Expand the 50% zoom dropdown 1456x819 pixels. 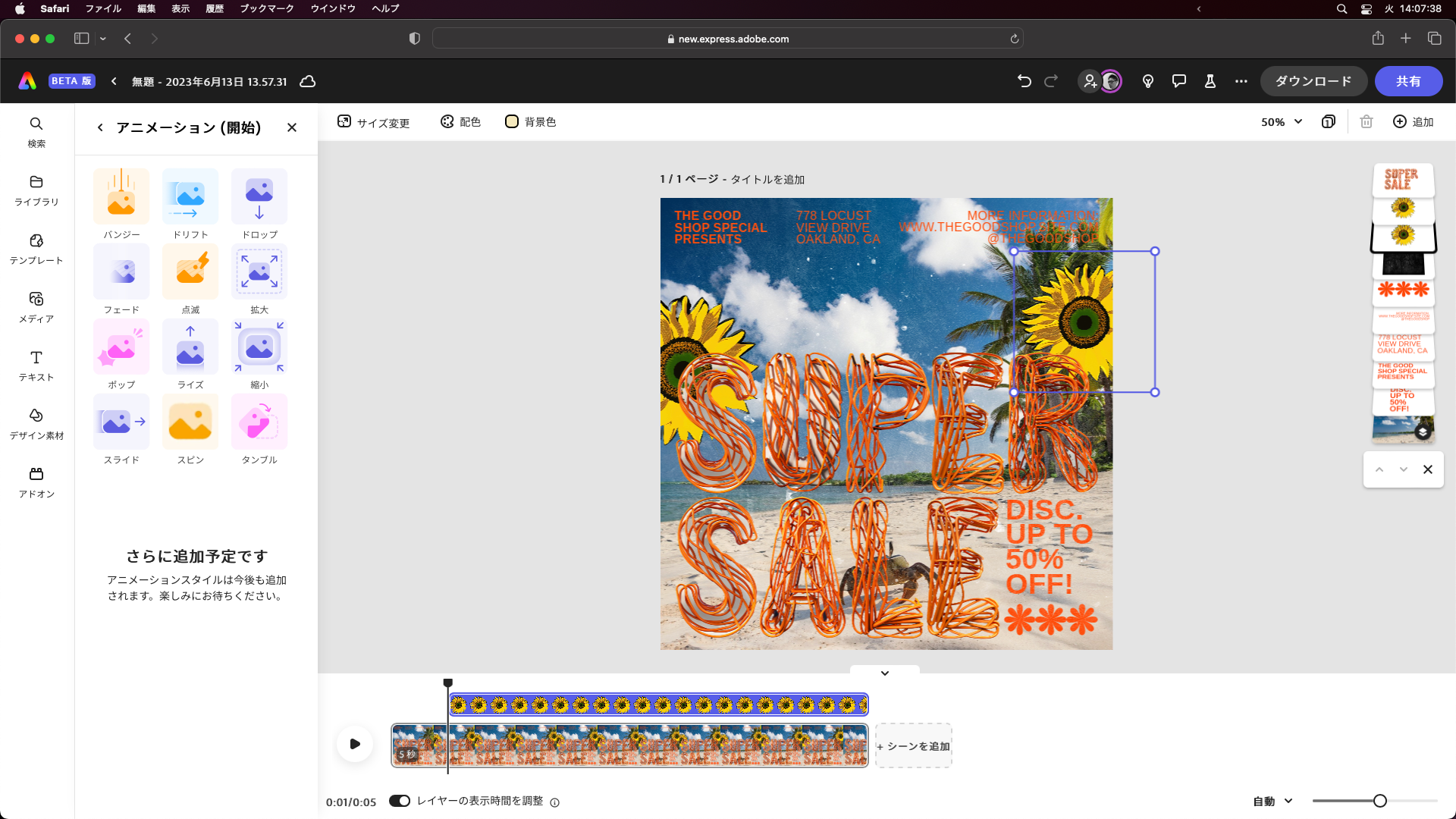[x=1282, y=122]
